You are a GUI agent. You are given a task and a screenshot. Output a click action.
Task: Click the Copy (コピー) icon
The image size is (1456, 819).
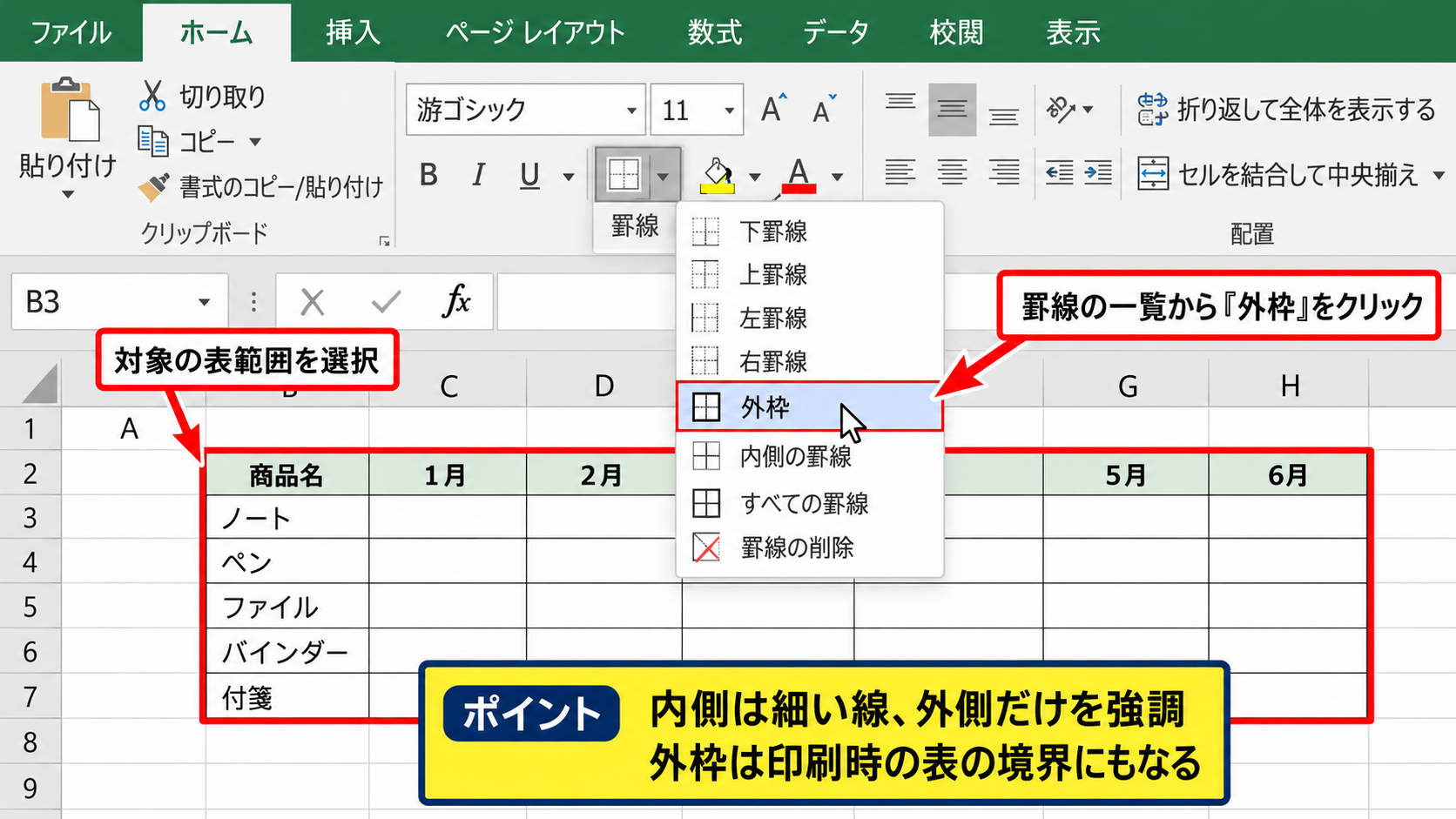pos(153,141)
